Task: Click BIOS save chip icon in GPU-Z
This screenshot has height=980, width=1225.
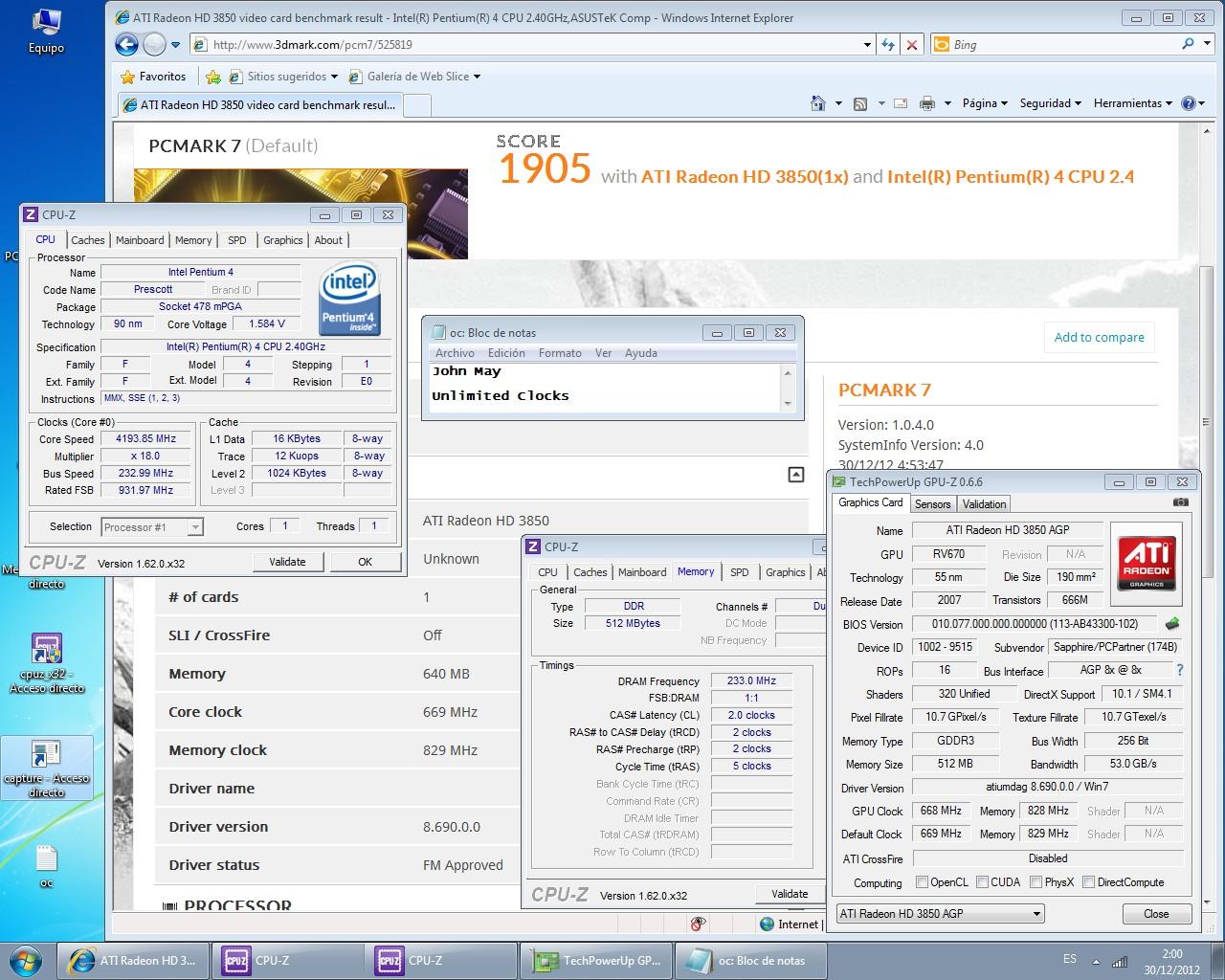Action: 1171,624
